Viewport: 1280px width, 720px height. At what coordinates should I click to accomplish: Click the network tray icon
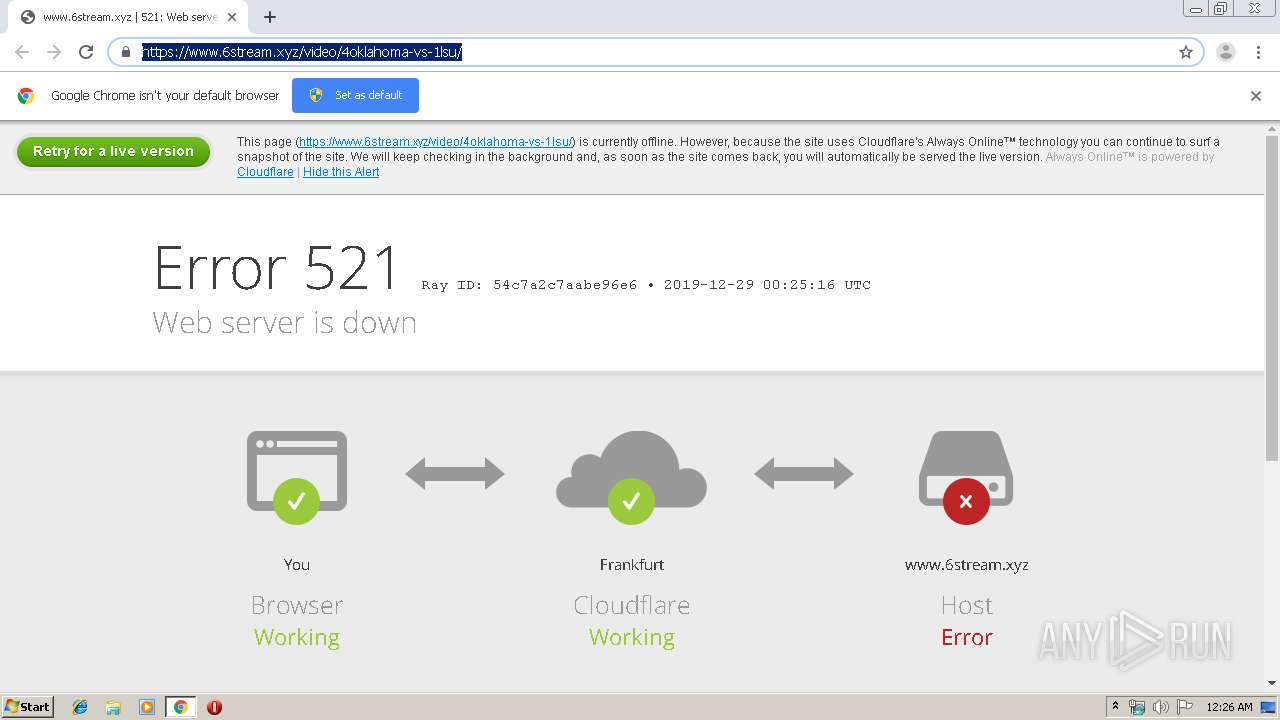[x=1137, y=707]
